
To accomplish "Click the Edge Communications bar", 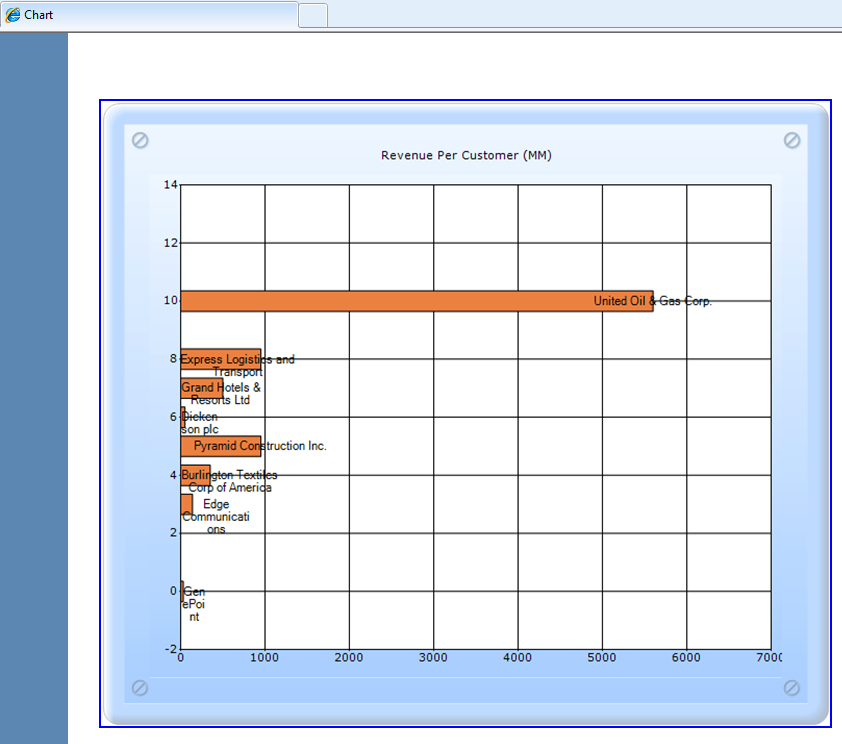I will [186, 505].
